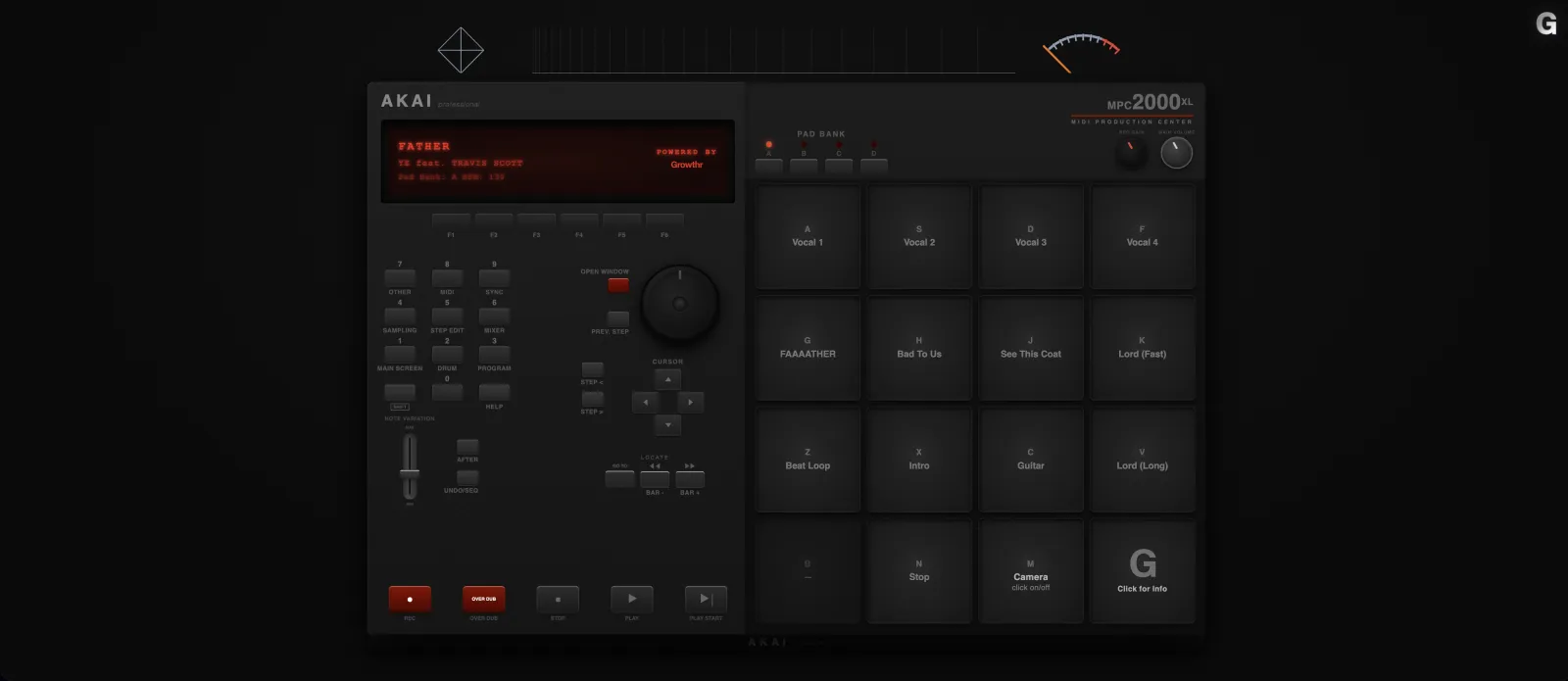Open Sampling with the 4 key
1568x681 pixels.
400,316
